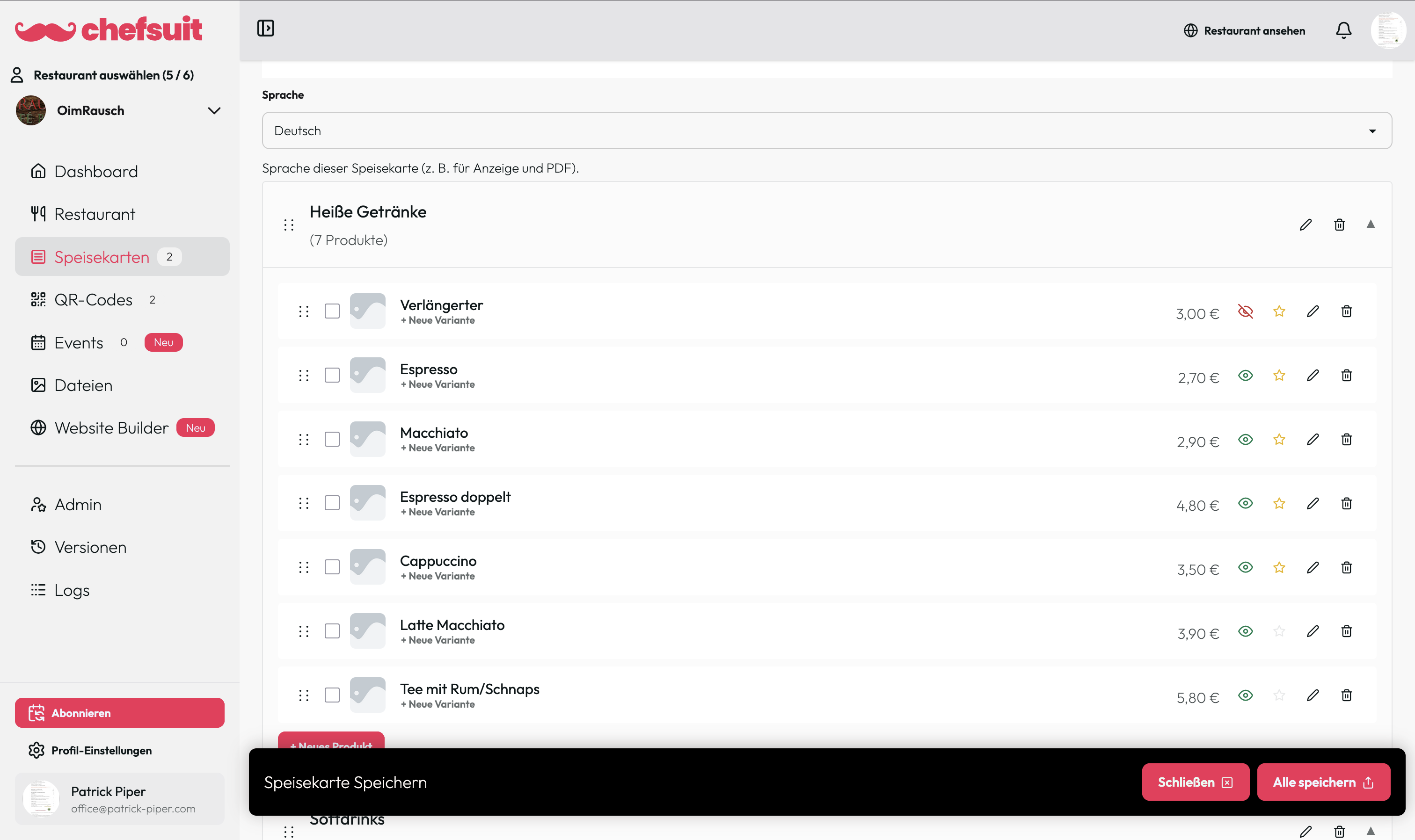Open QR-Codes in the sidebar
The height and width of the screenshot is (840, 1415).
(122, 299)
